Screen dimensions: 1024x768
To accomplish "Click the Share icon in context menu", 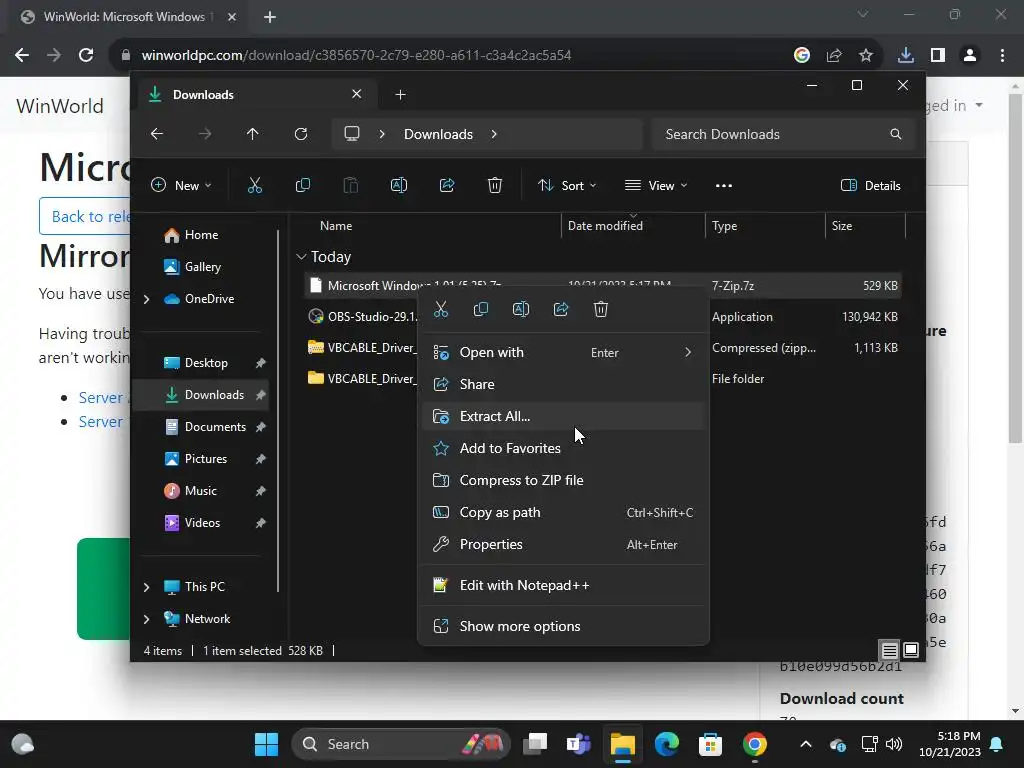I will (561, 309).
